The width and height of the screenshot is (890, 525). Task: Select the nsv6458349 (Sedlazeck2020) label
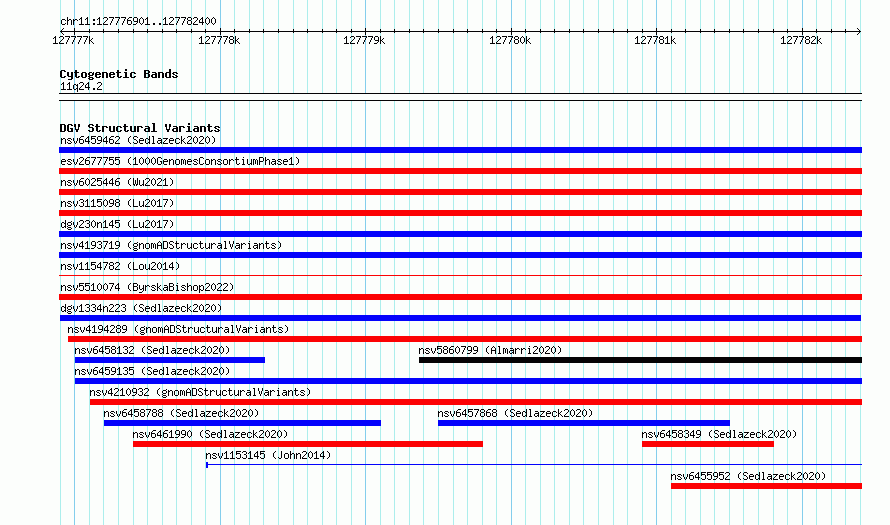(x=719, y=434)
